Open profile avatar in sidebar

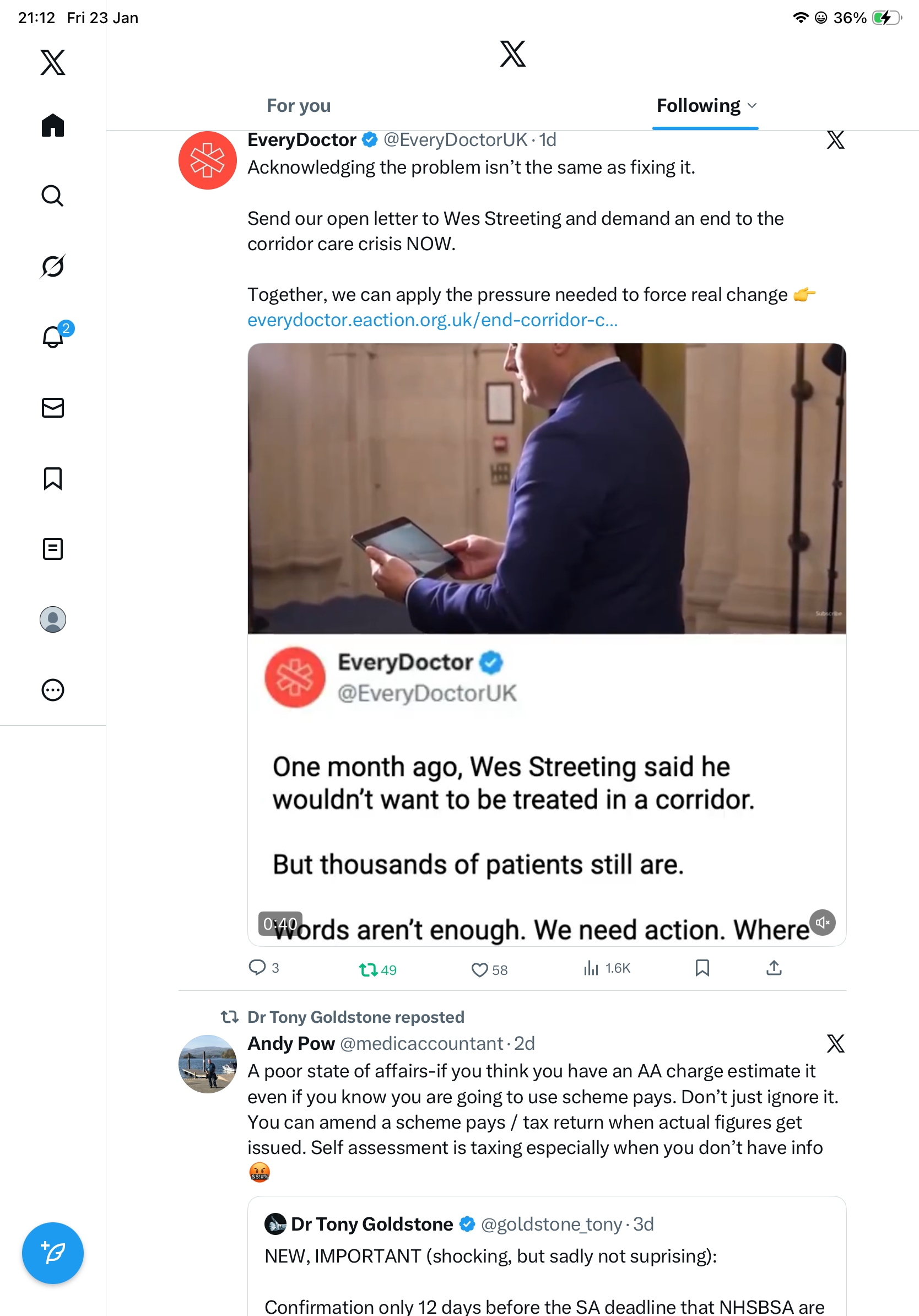click(53, 619)
